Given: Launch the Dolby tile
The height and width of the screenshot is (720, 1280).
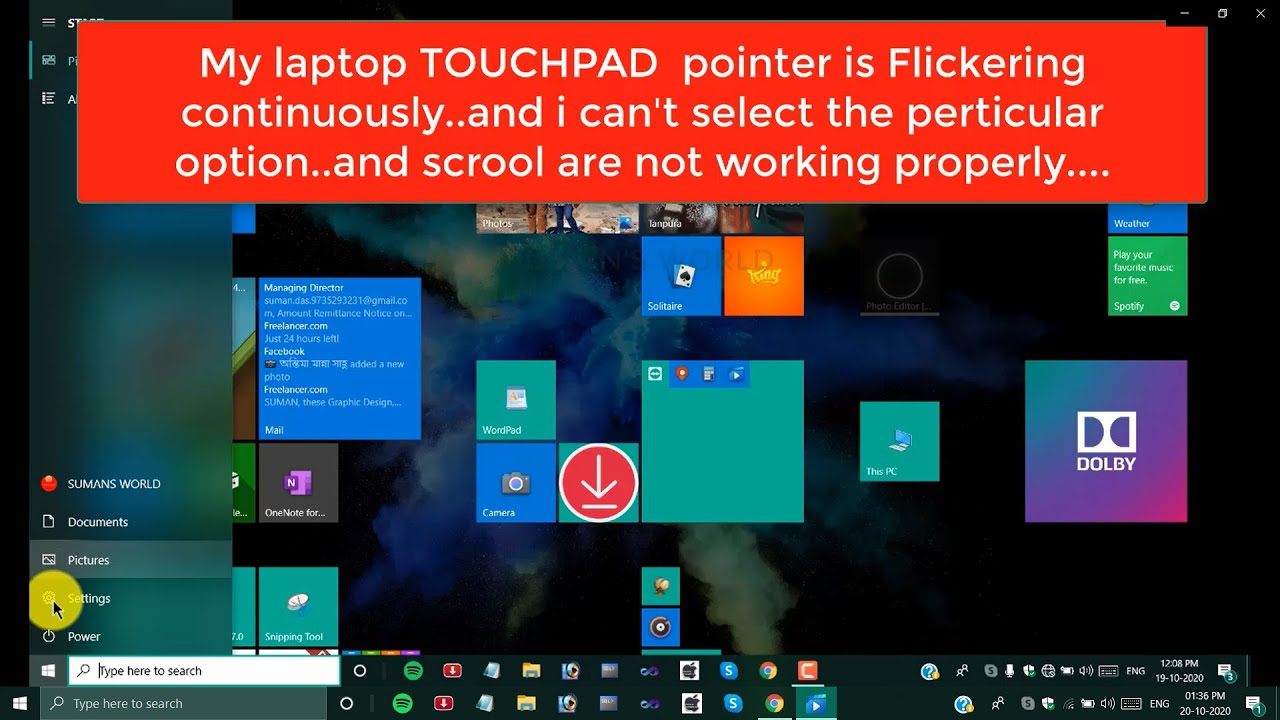Looking at the screenshot, I should 1106,441.
